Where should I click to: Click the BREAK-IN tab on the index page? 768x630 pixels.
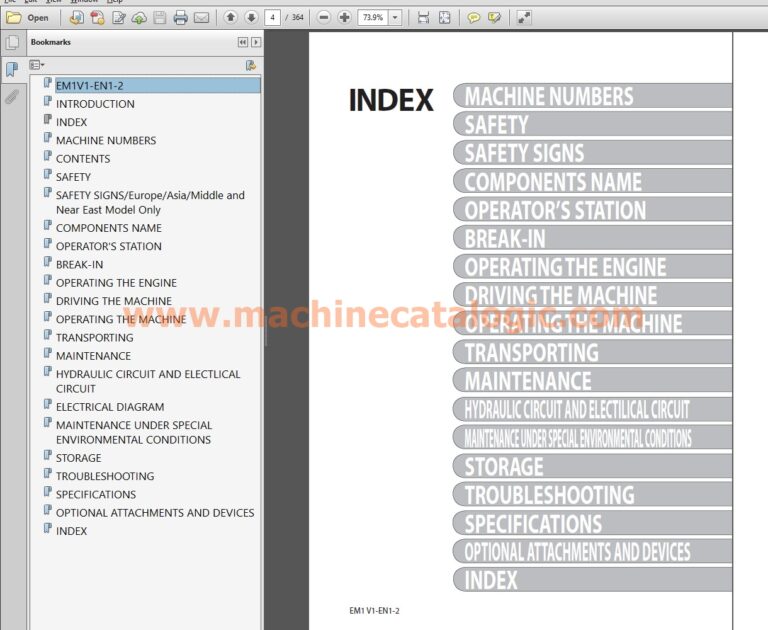(x=592, y=238)
